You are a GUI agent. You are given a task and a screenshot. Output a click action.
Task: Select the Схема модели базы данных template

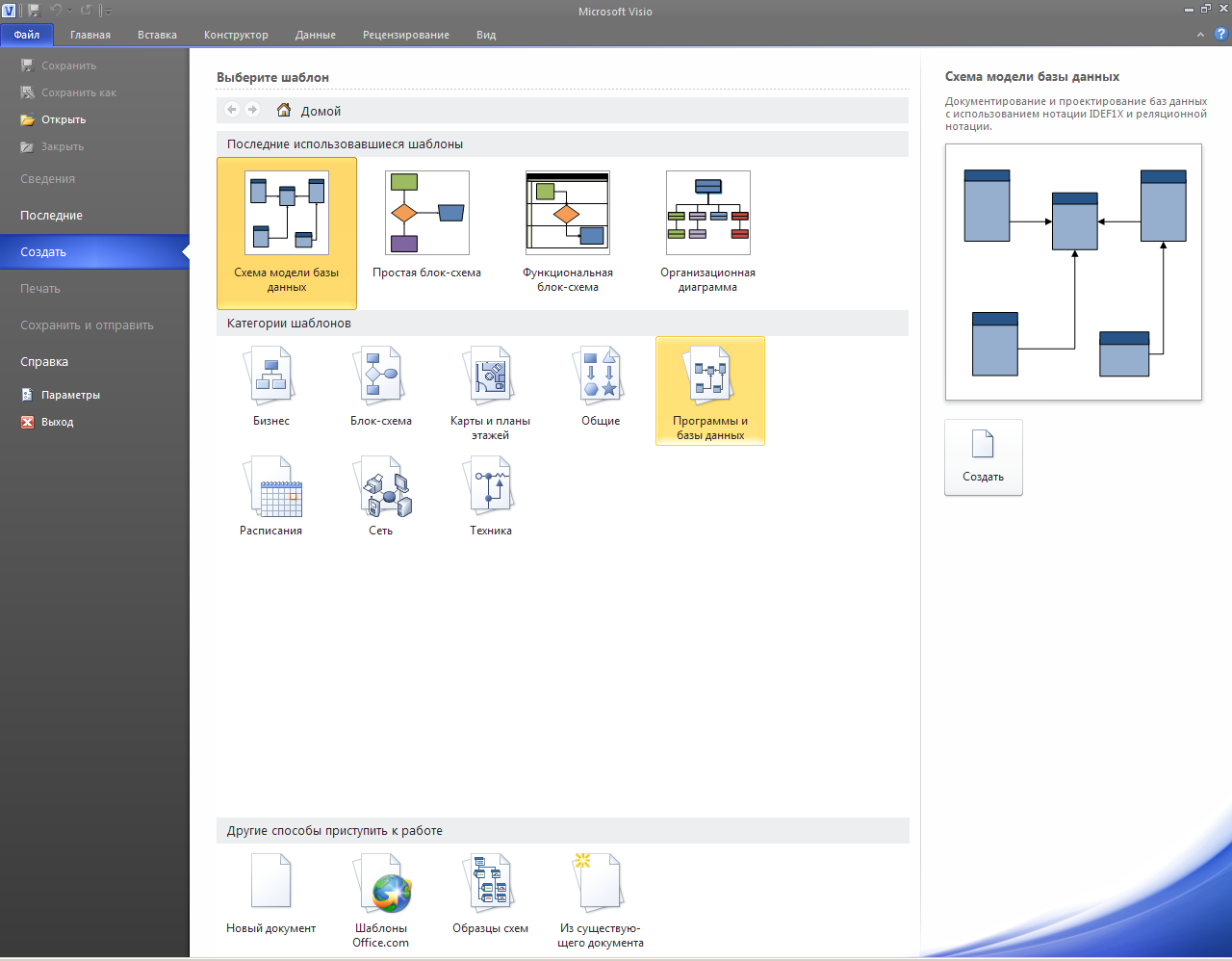287,233
